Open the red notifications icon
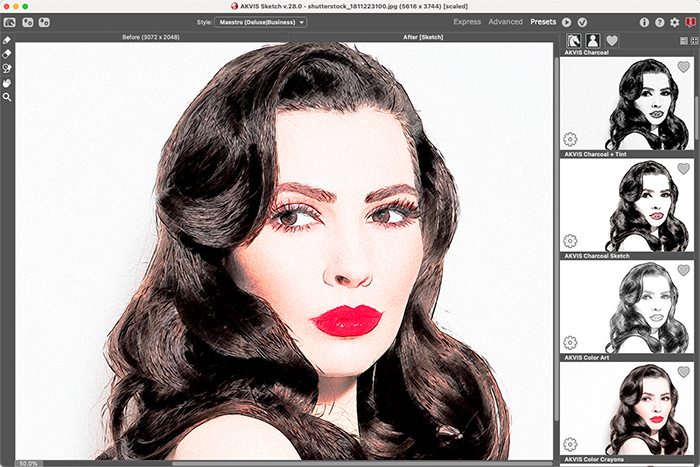 coord(691,22)
